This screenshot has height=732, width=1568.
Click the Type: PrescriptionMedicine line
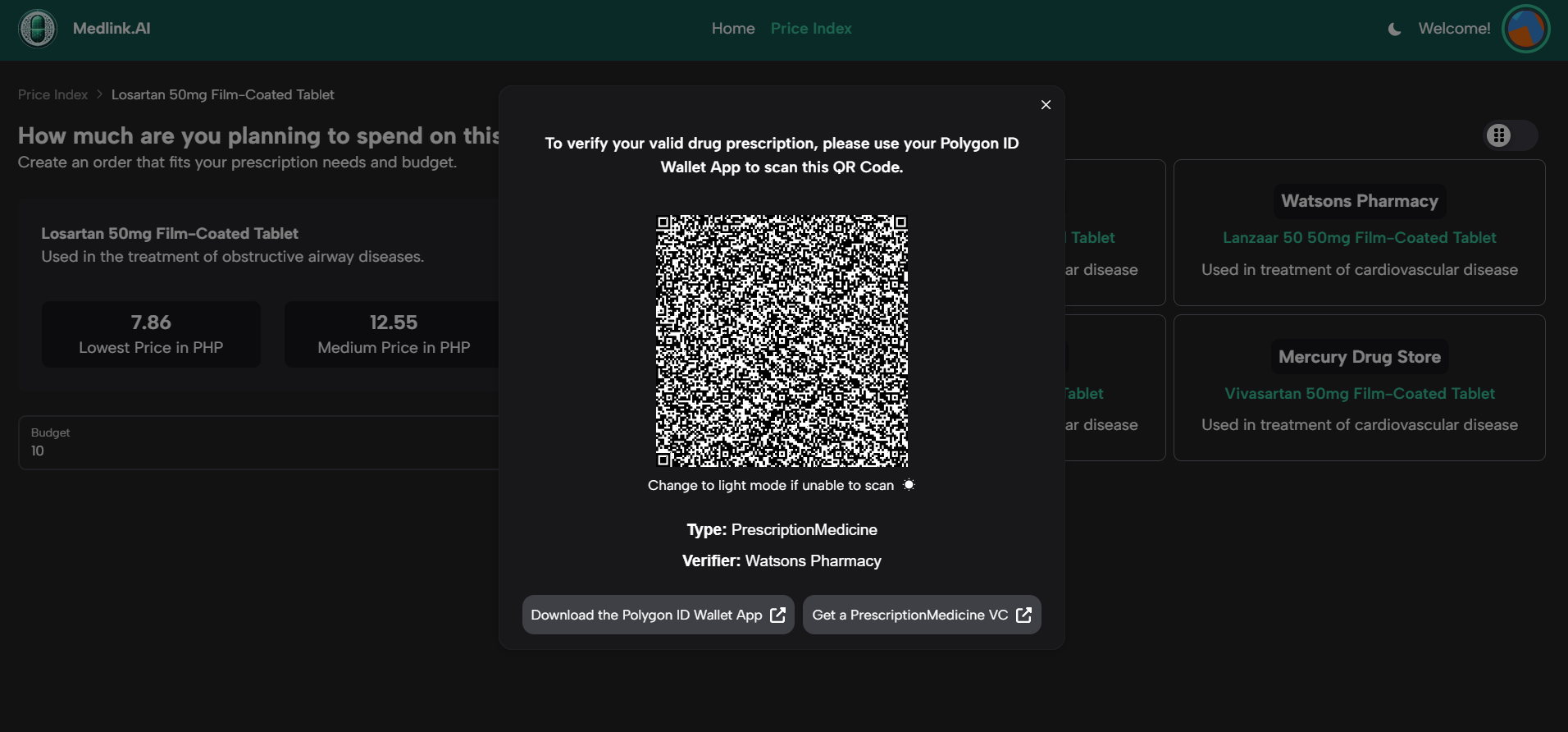point(782,529)
